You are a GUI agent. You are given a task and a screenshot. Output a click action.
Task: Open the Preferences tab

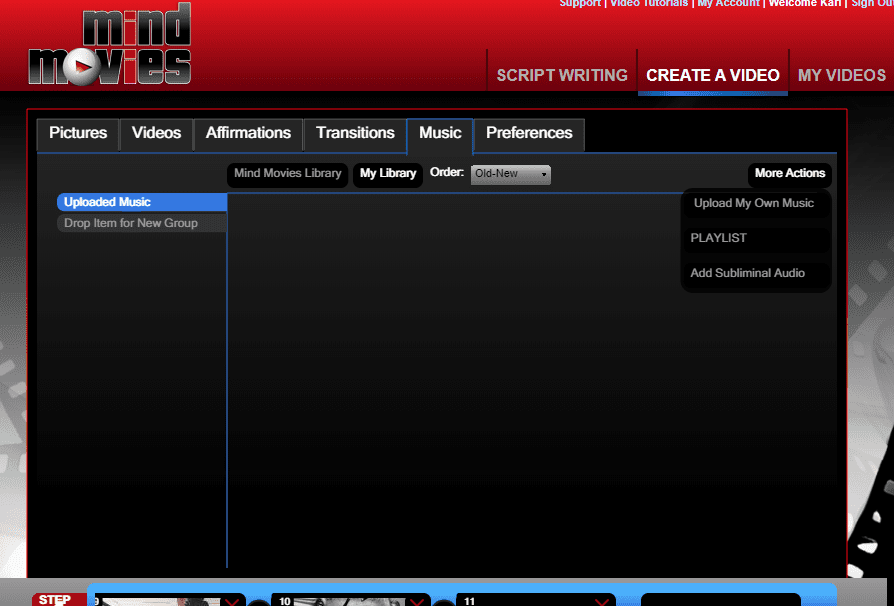(529, 134)
